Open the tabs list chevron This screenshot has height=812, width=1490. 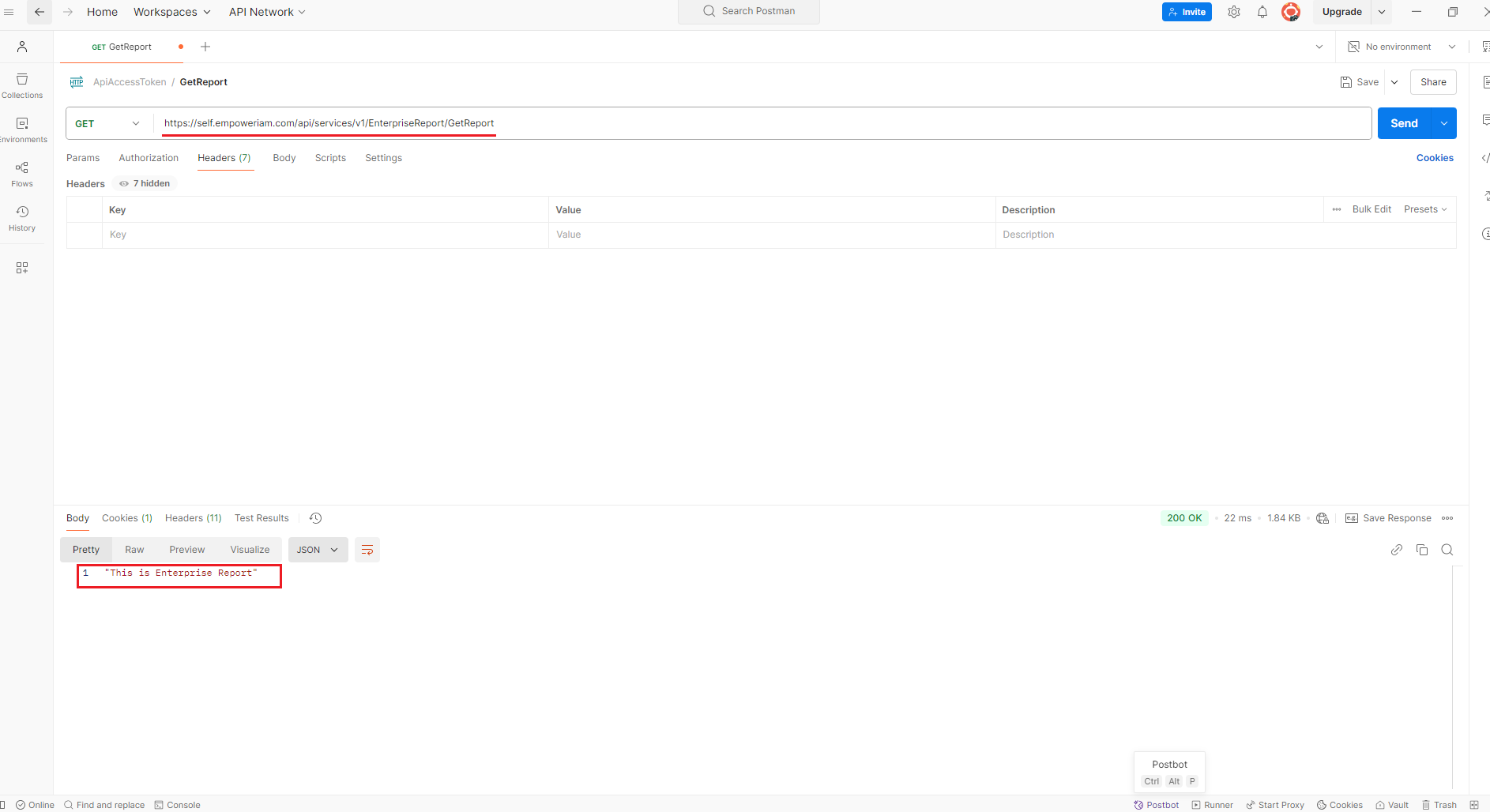pos(1319,47)
